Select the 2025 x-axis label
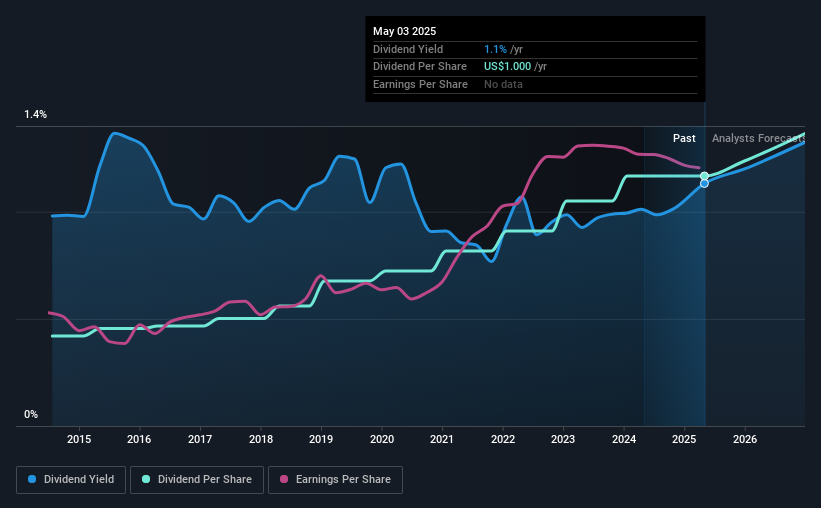821x508 pixels. click(684, 439)
